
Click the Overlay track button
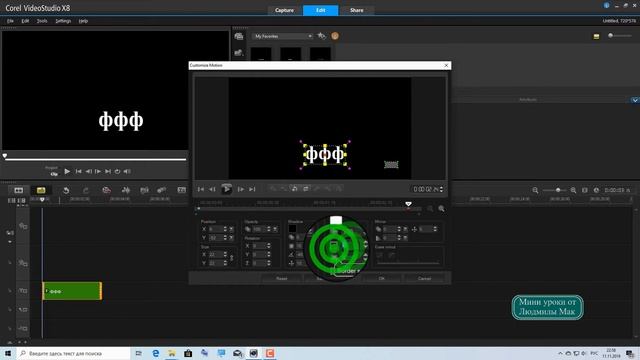point(23,263)
